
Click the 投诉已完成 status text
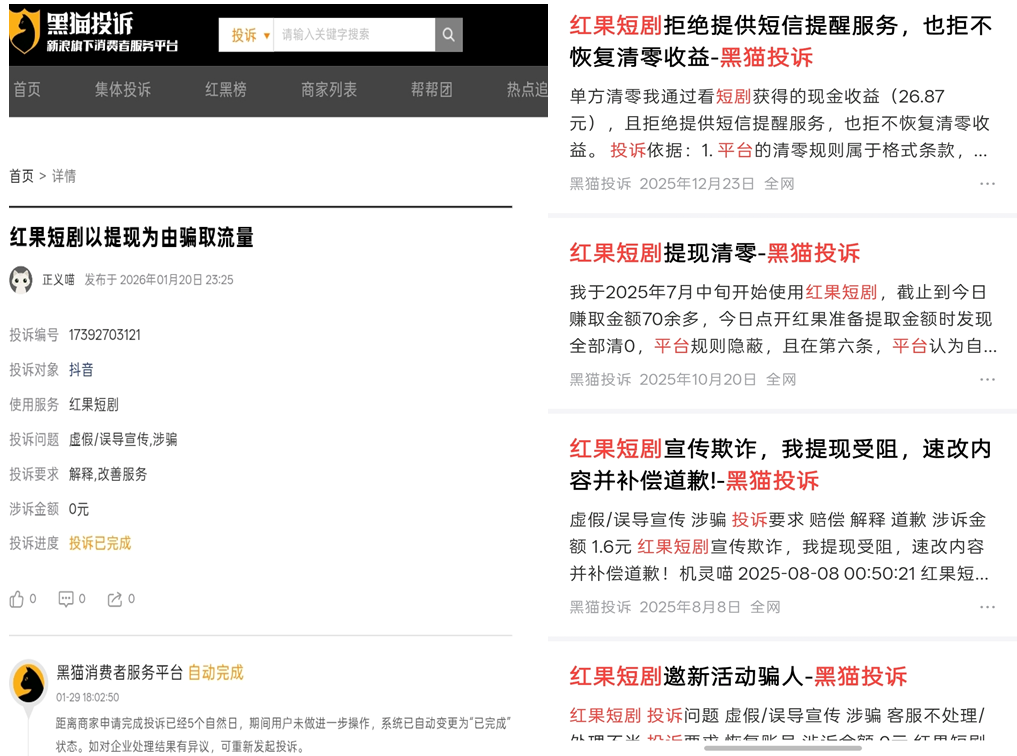tap(100, 543)
